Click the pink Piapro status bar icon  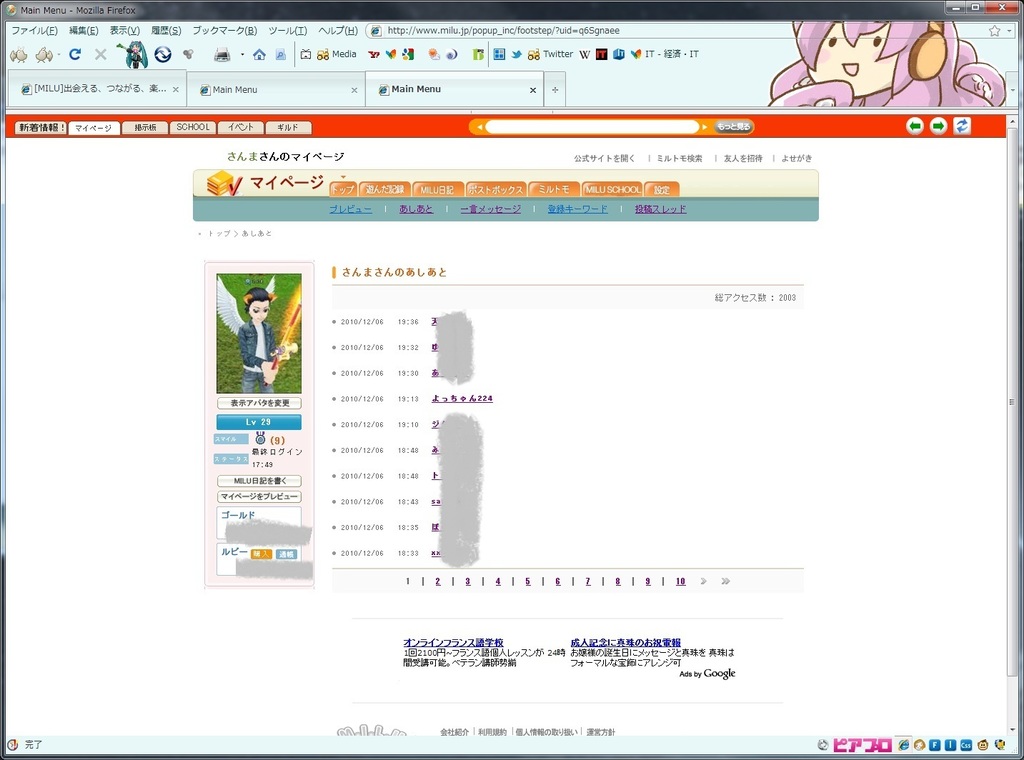[862, 744]
